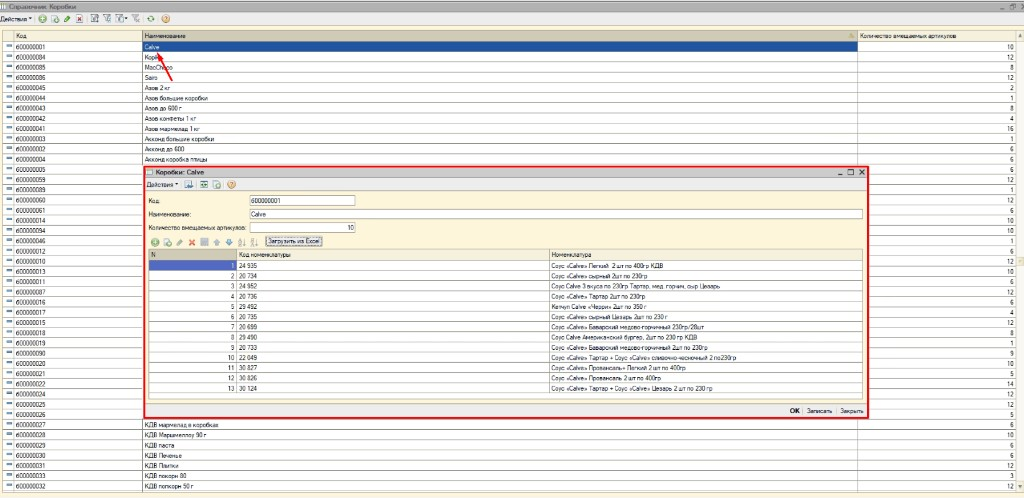1024x498 pixels.
Task: Focus the Наименование field containing Calve
Action: tap(556, 214)
